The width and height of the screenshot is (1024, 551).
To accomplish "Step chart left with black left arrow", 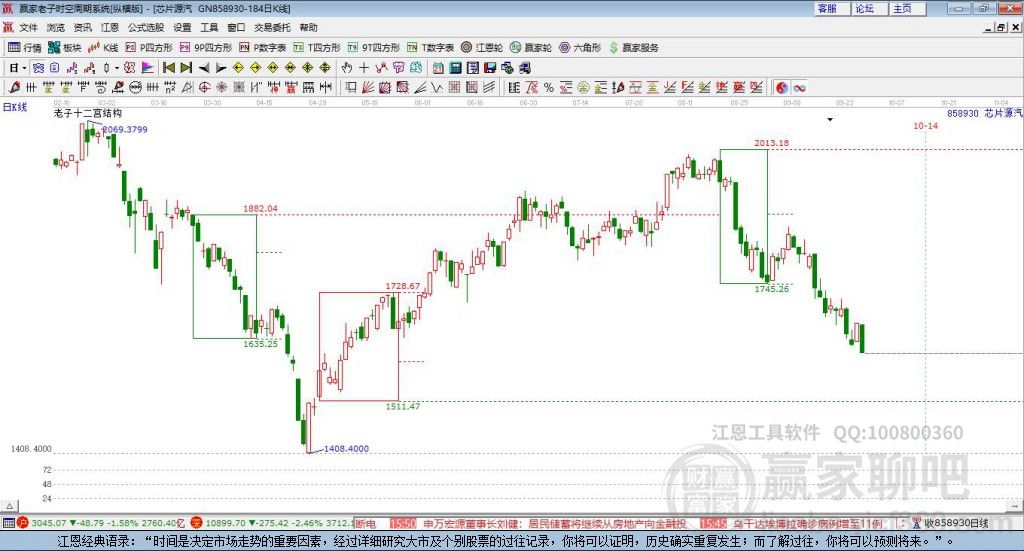I will point(204,68).
